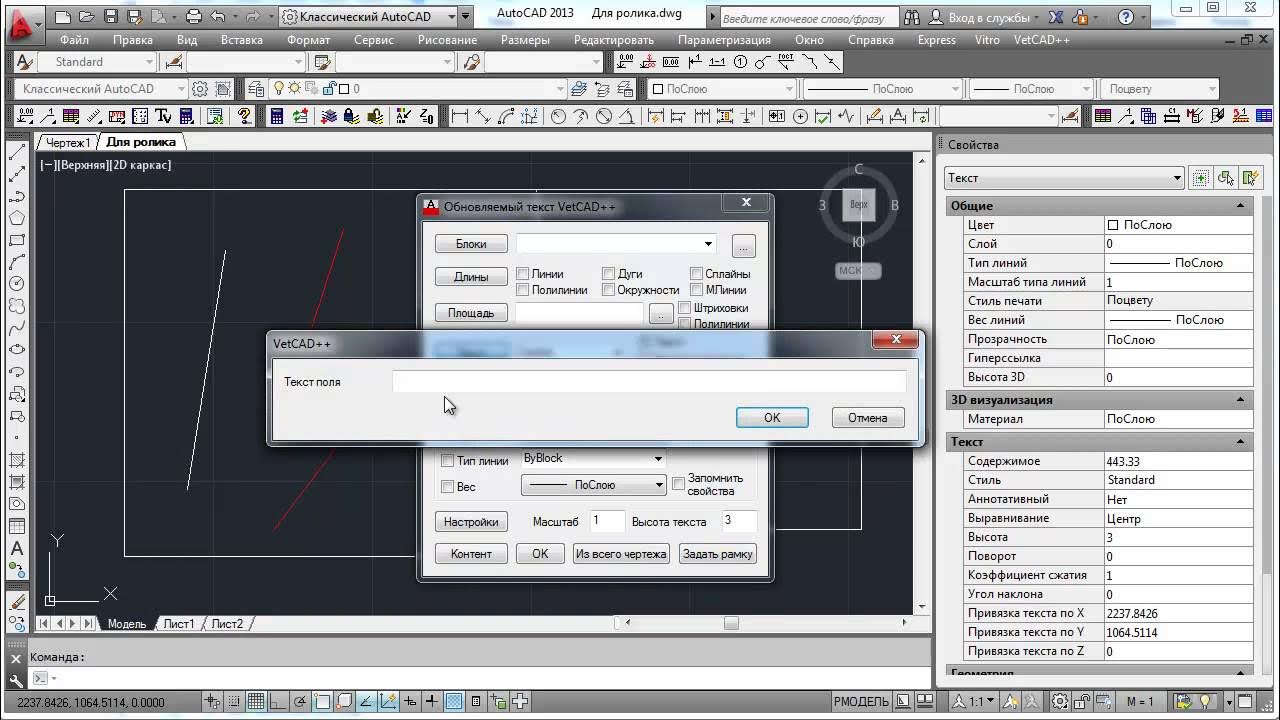
Task: Enable the Окружности checkbox
Action: click(608, 289)
